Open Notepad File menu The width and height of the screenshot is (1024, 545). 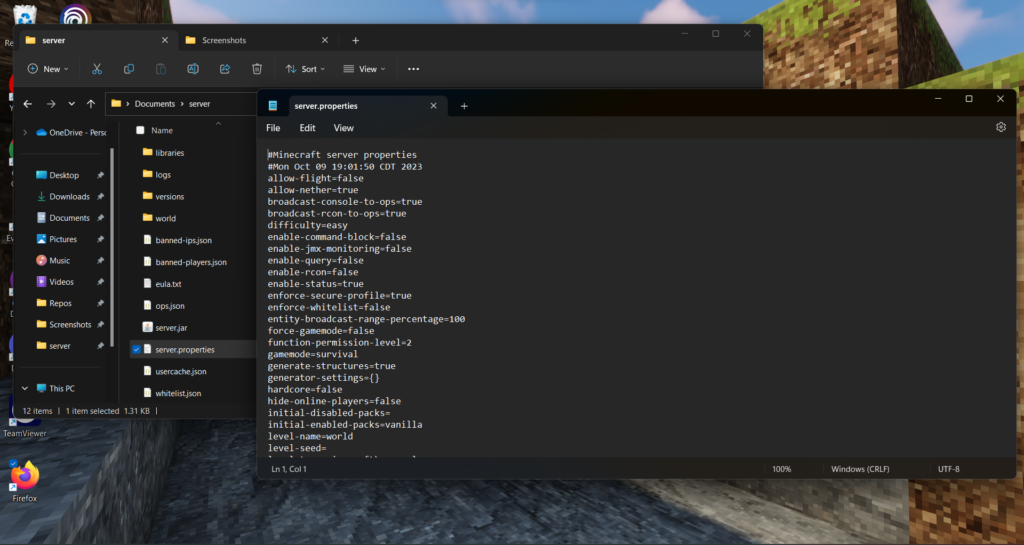coord(273,128)
